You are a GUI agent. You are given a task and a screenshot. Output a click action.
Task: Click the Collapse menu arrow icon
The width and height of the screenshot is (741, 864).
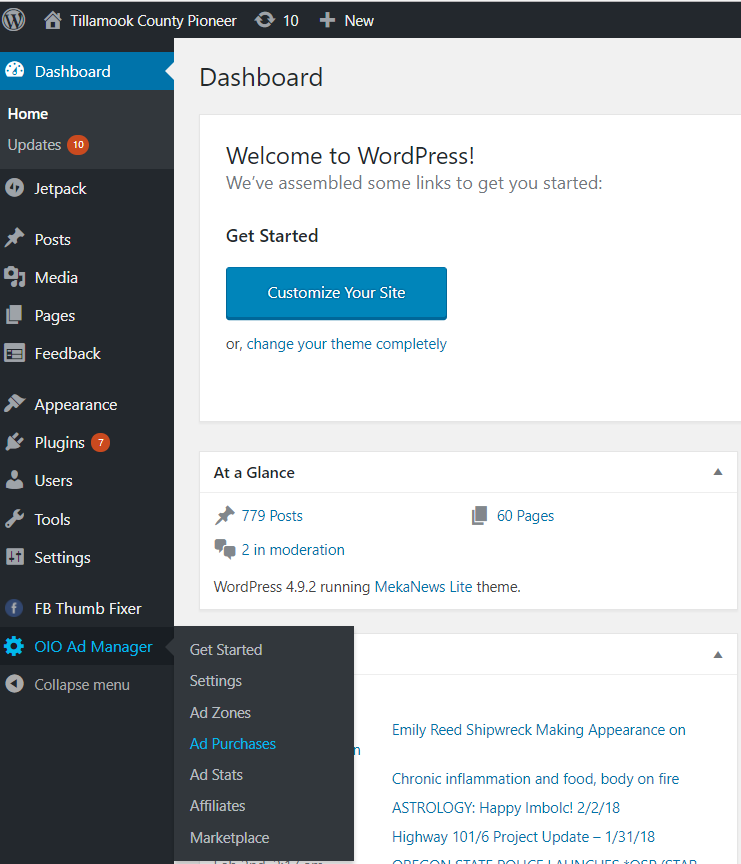coord(14,684)
